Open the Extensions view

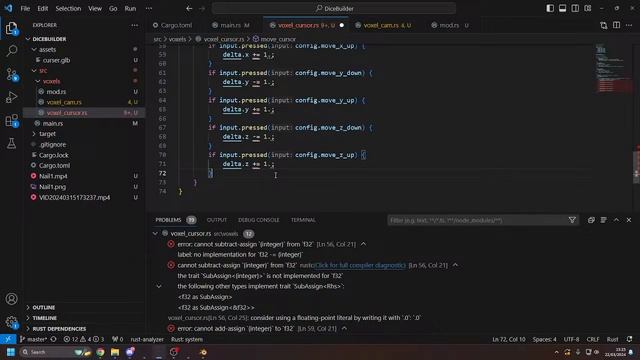tap(11, 120)
